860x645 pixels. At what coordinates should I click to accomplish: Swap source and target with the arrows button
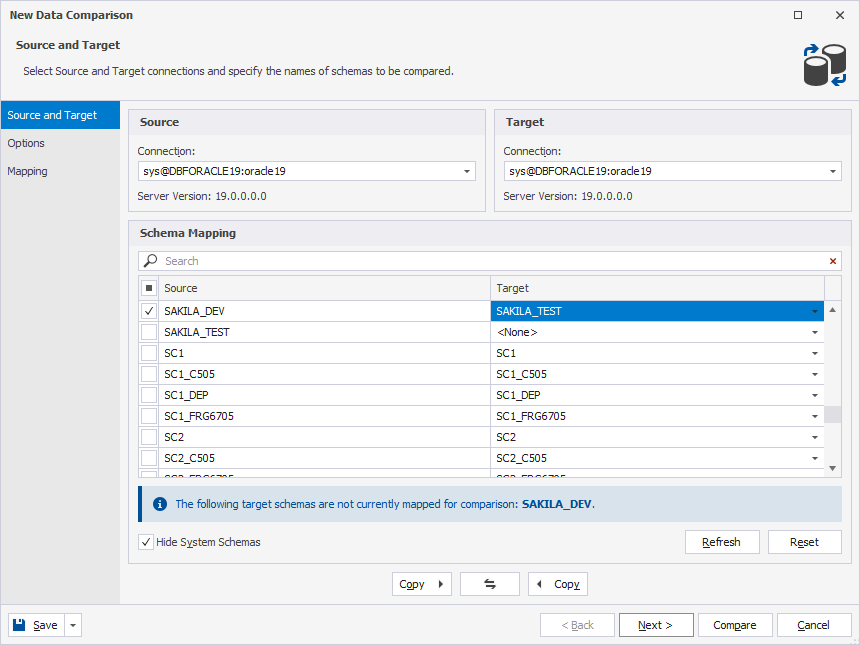point(490,584)
